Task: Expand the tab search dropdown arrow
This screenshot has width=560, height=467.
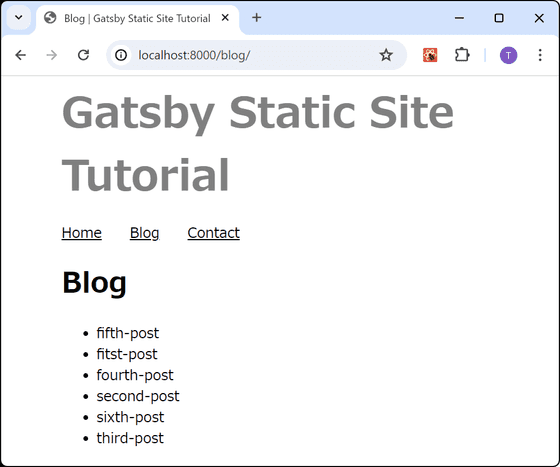Action: 19,17
